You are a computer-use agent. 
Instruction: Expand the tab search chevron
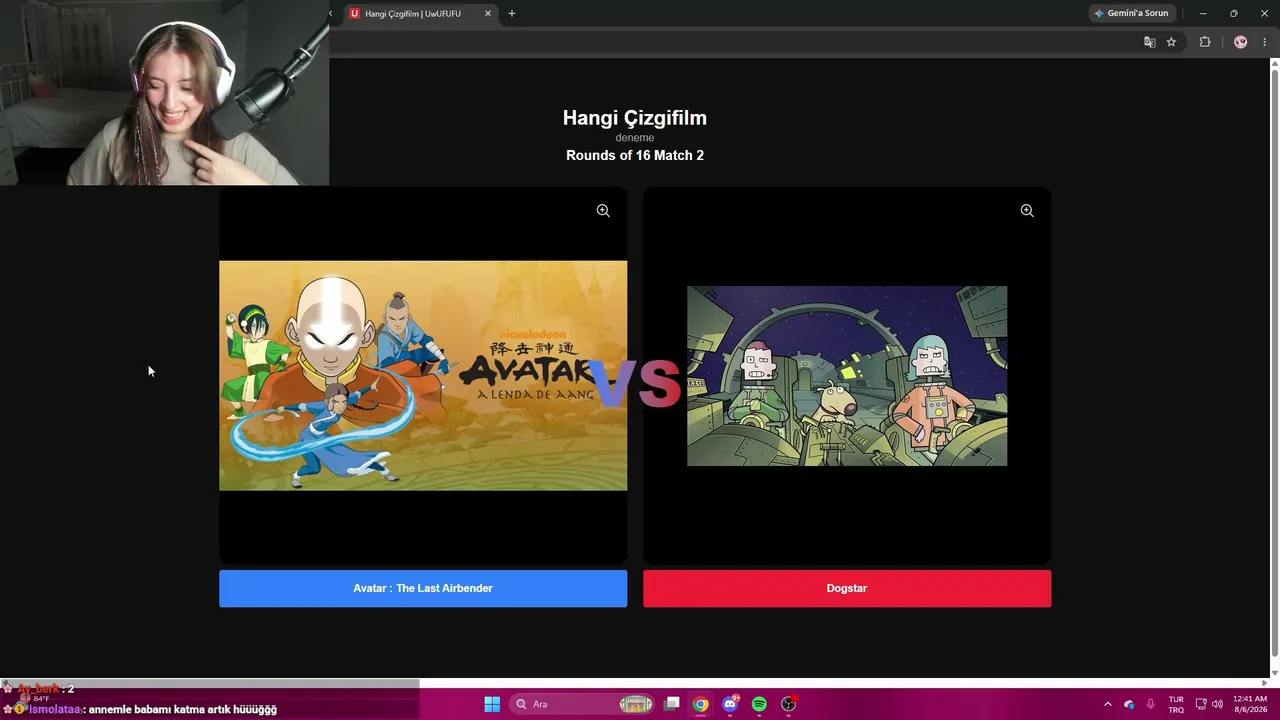(331, 14)
